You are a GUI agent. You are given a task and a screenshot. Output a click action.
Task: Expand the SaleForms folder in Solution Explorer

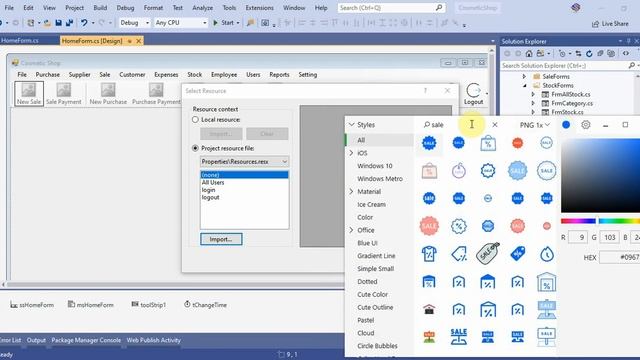pos(524,76)
